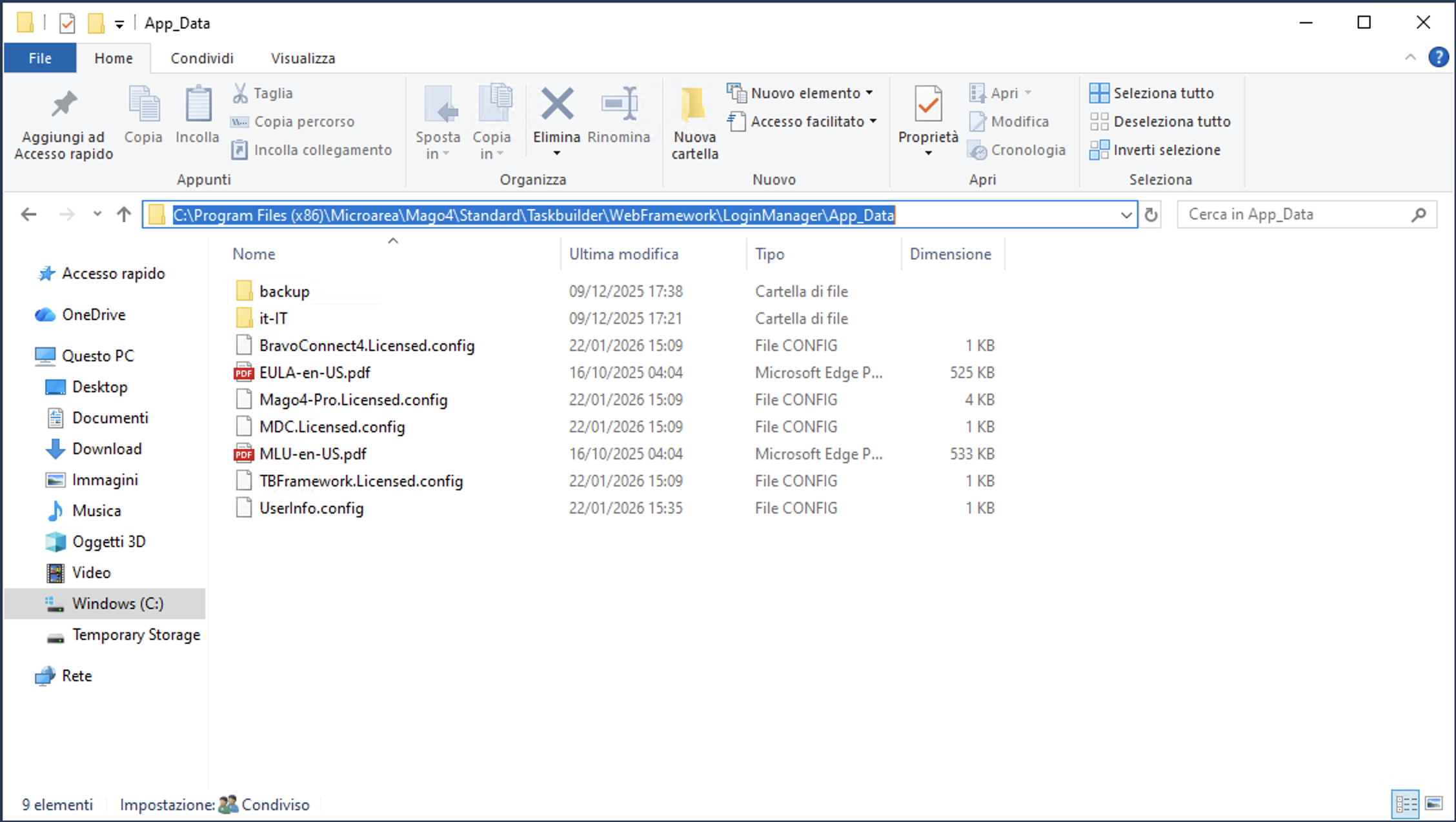Viewport: 1456px width, 822px height.
Task: Select MDC.Licensed.config file
Action: [x=332, y=426]
